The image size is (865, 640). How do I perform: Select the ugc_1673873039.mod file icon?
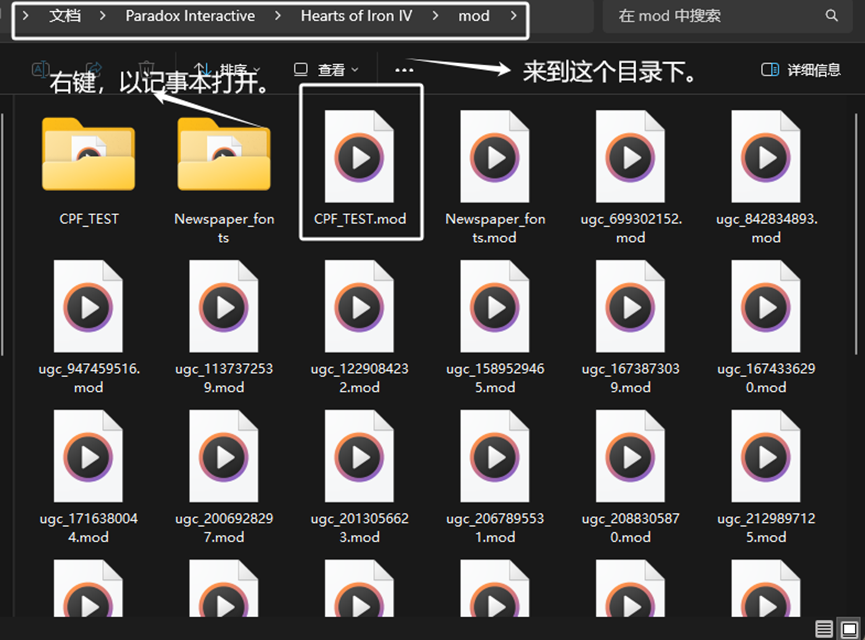[630, 306]
